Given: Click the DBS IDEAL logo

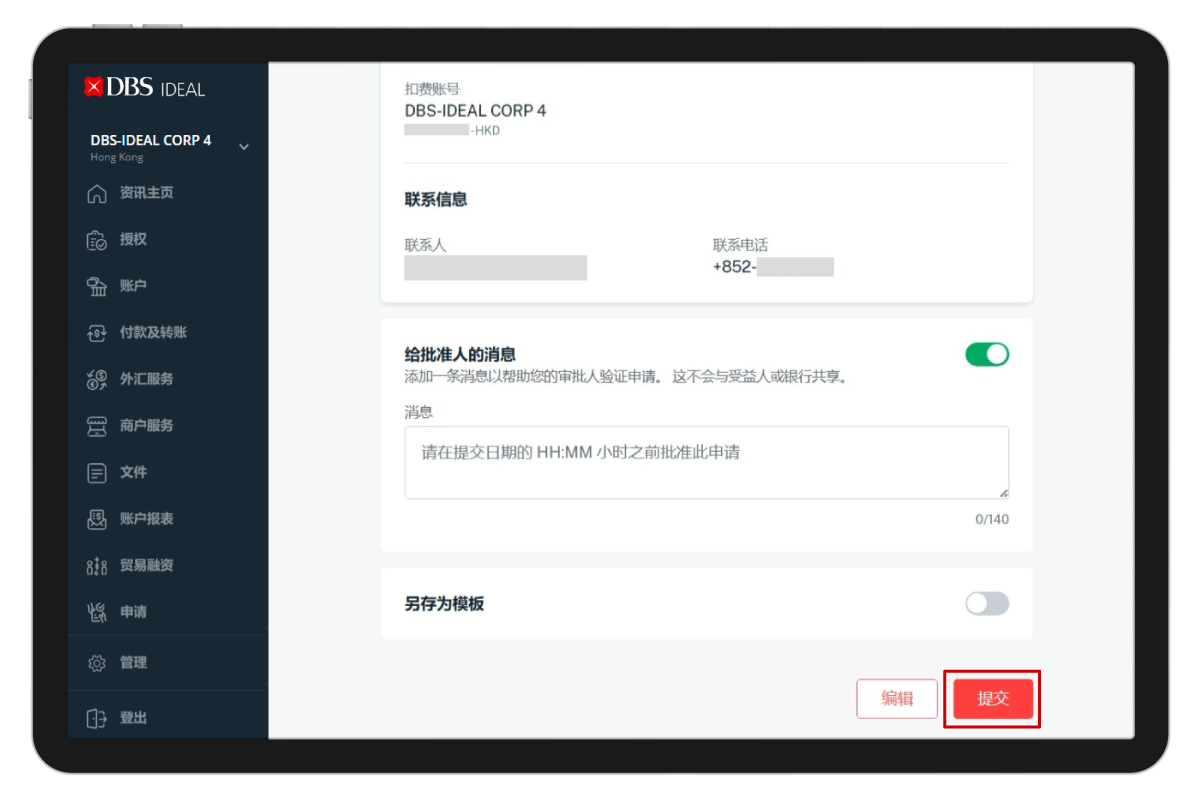Looking at the screenshot, I should (x=145, y=88).
